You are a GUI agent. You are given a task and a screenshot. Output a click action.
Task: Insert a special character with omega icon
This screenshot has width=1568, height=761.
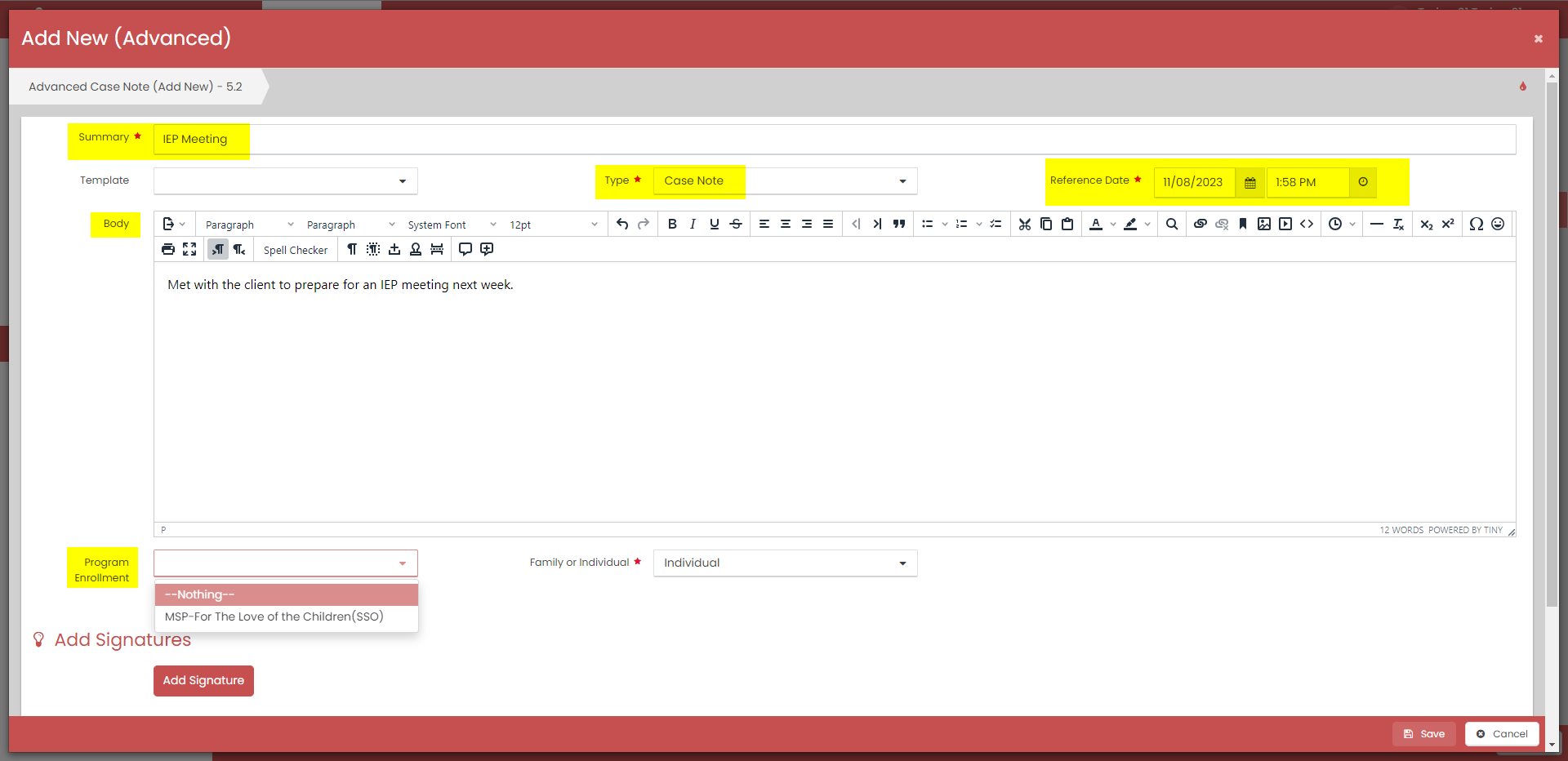1476,225
